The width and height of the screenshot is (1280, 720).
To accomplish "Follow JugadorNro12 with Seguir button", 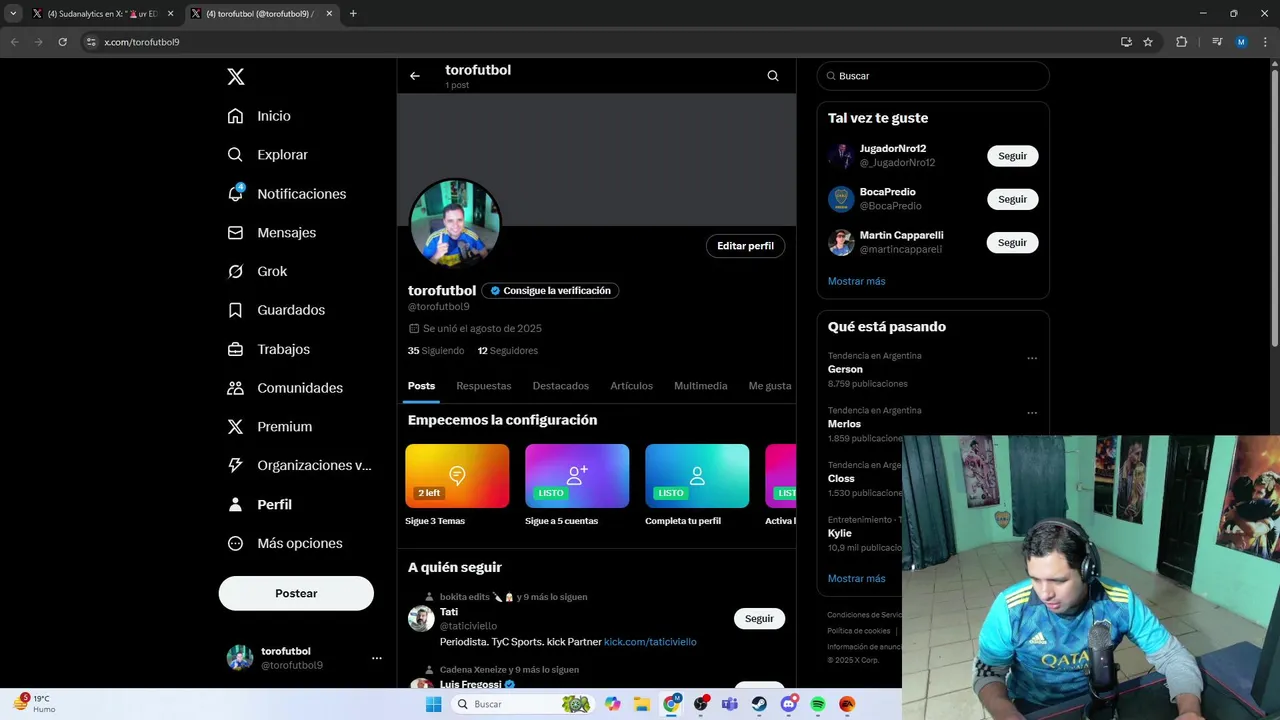I will click(1012, 156).
